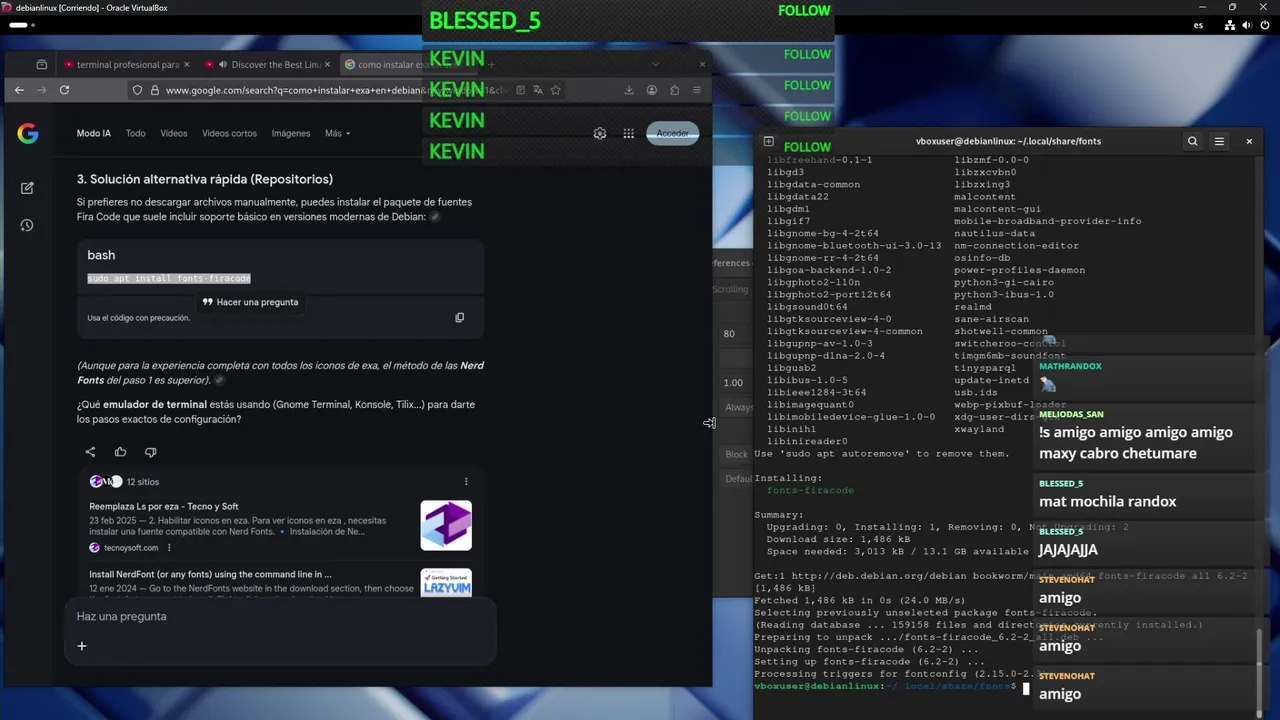Give thumbs down to the answer
1280x720 pixels.
click(151, 452)
